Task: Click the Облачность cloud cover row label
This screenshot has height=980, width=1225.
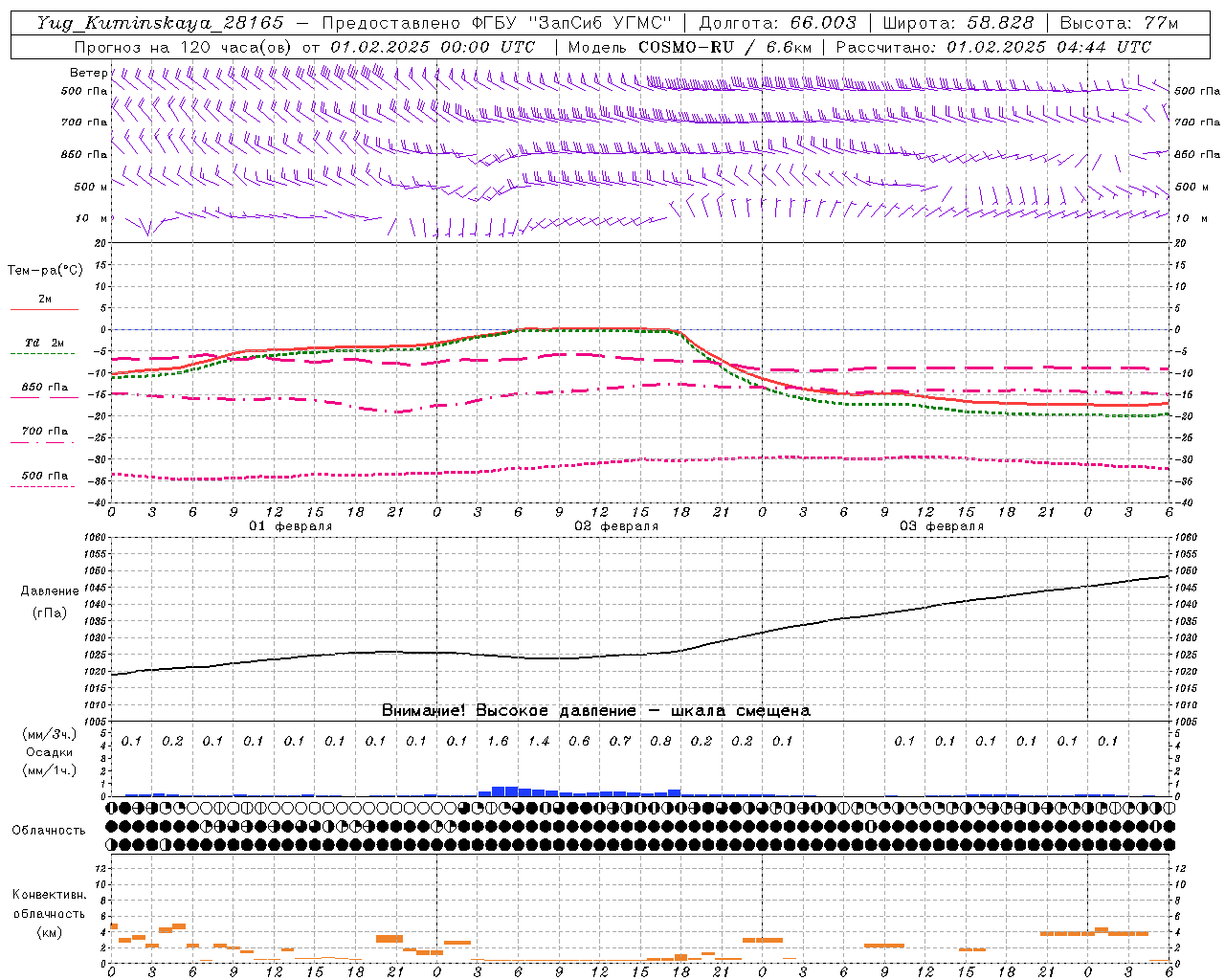Action: click(x=49, y=831)
